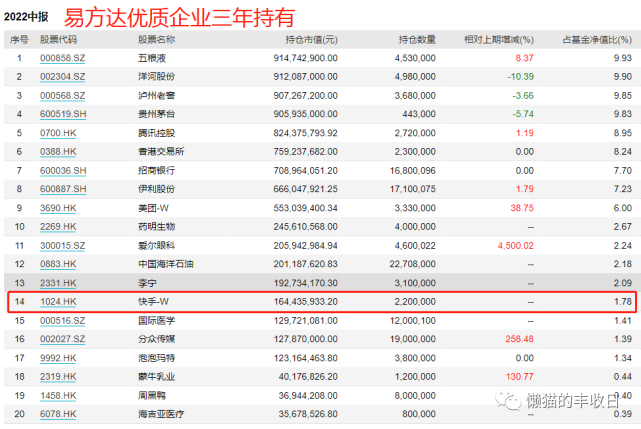Image resolution: width=641 pixels, height=429 pixels.
Task: Click the 持仓数量 column header
Action: click(417, 40)
